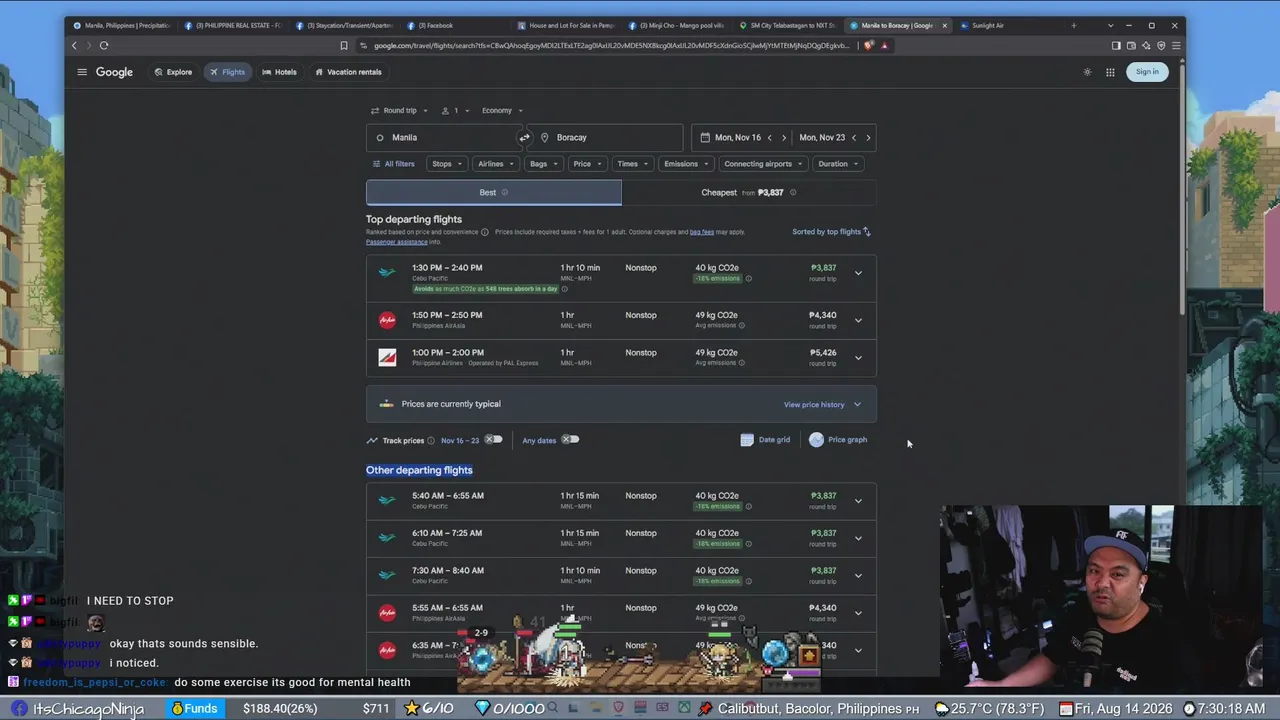
Task: Bookmark this page from the address bar
Action: 344,45
